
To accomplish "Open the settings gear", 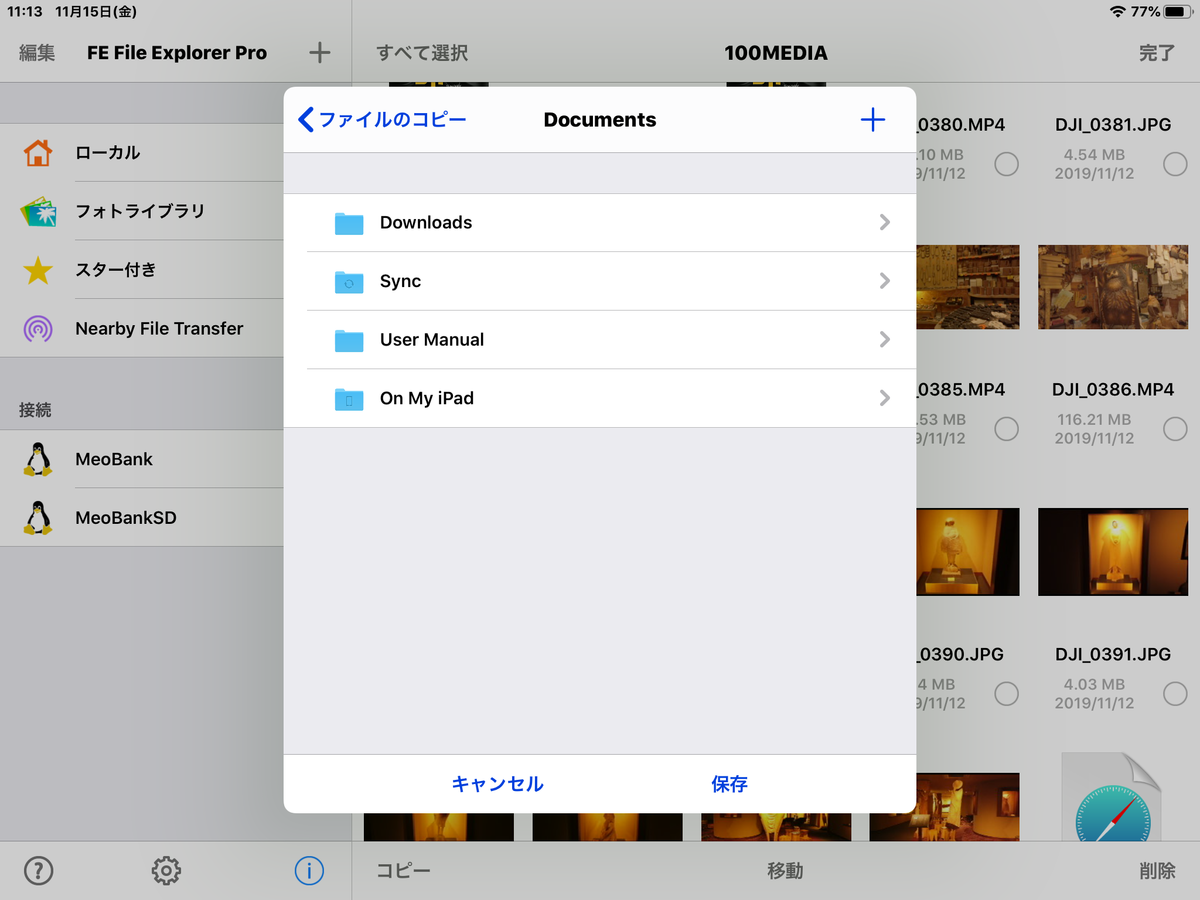I will coord(166,871).
